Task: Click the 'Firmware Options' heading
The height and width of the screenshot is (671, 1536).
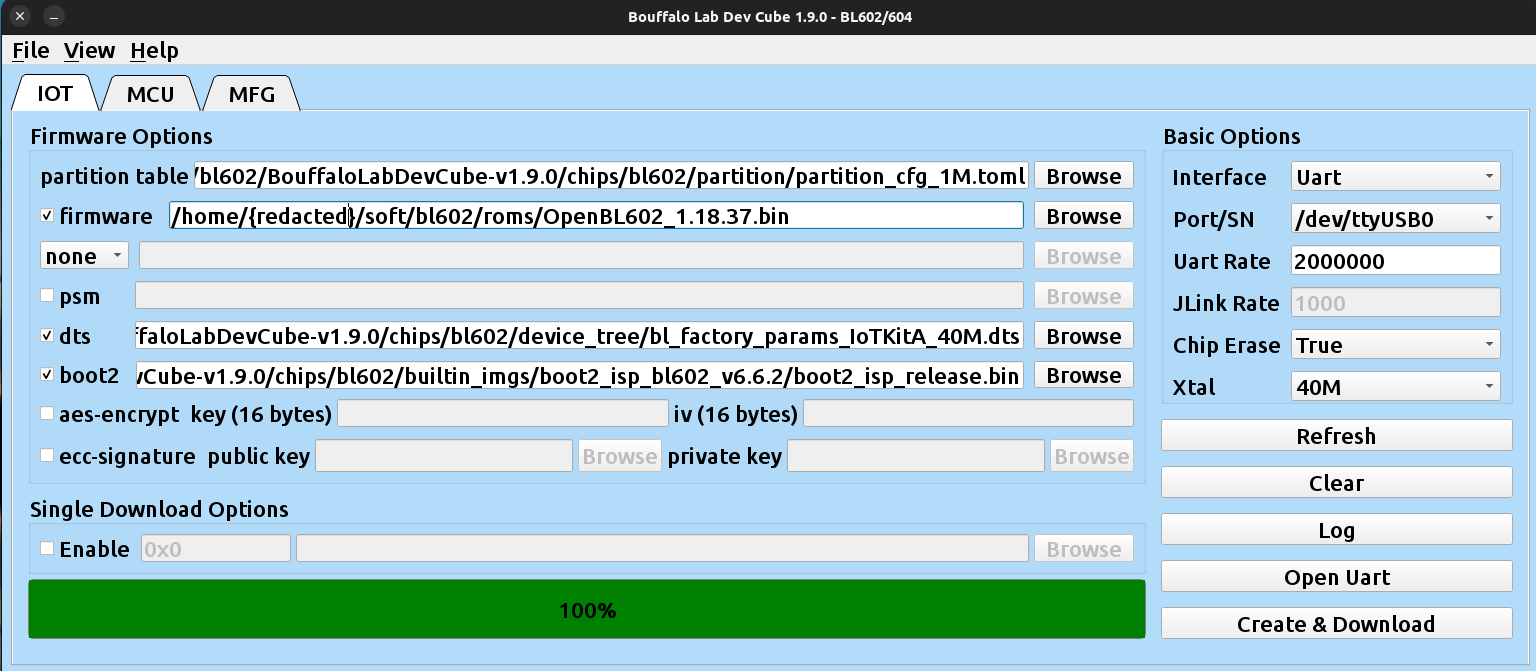Action: coord(122,136)
